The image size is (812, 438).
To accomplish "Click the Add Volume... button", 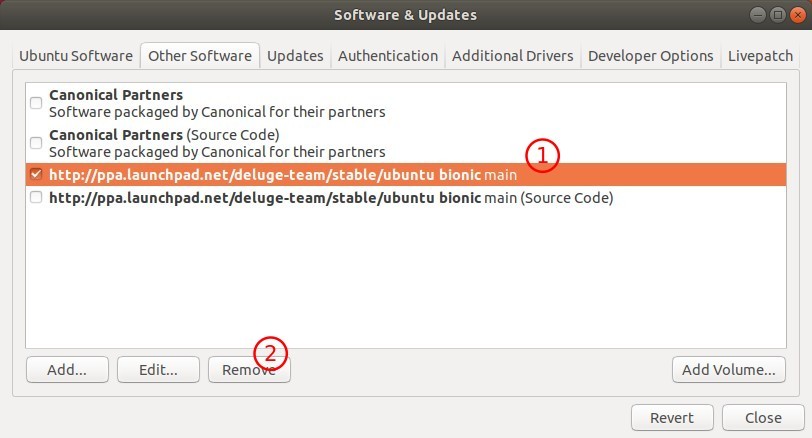I will [729, 370].
